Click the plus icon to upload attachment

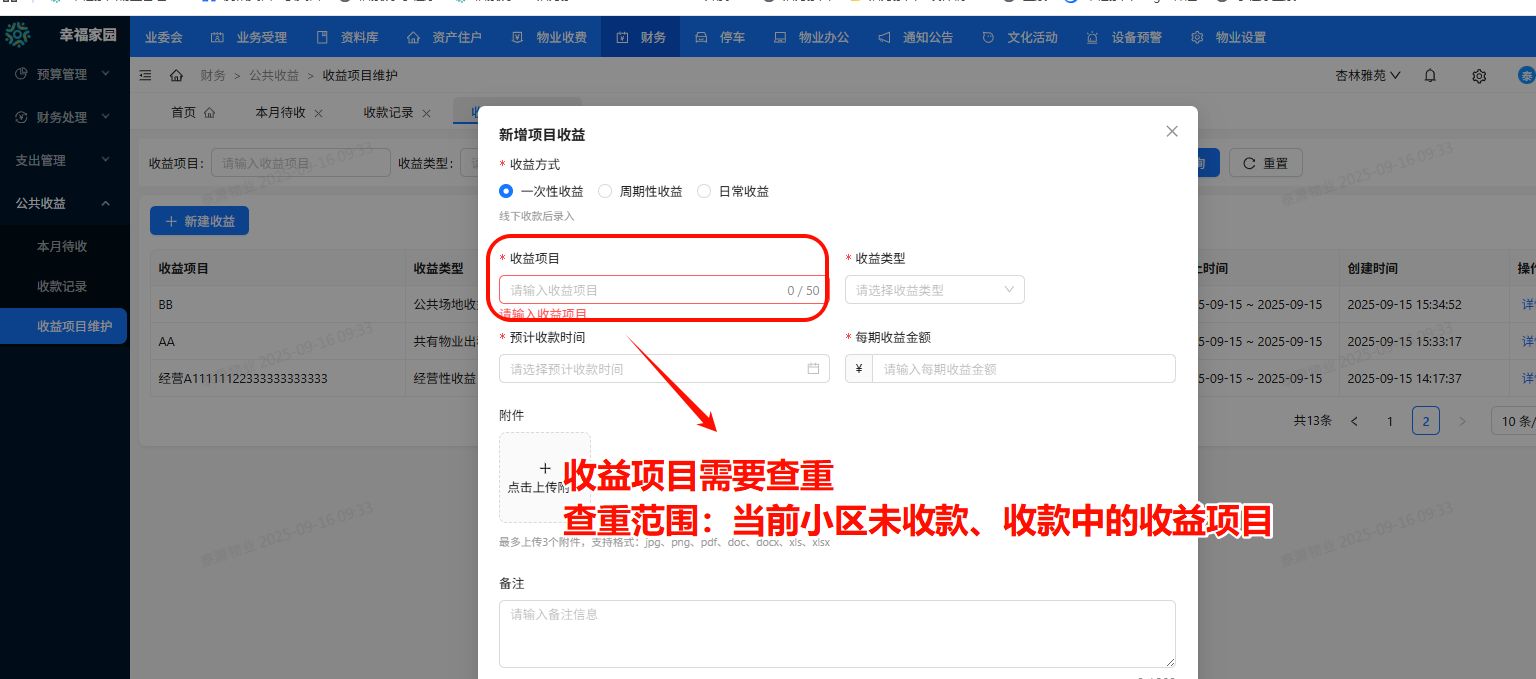pyautogui.click(x=545, y=468)
